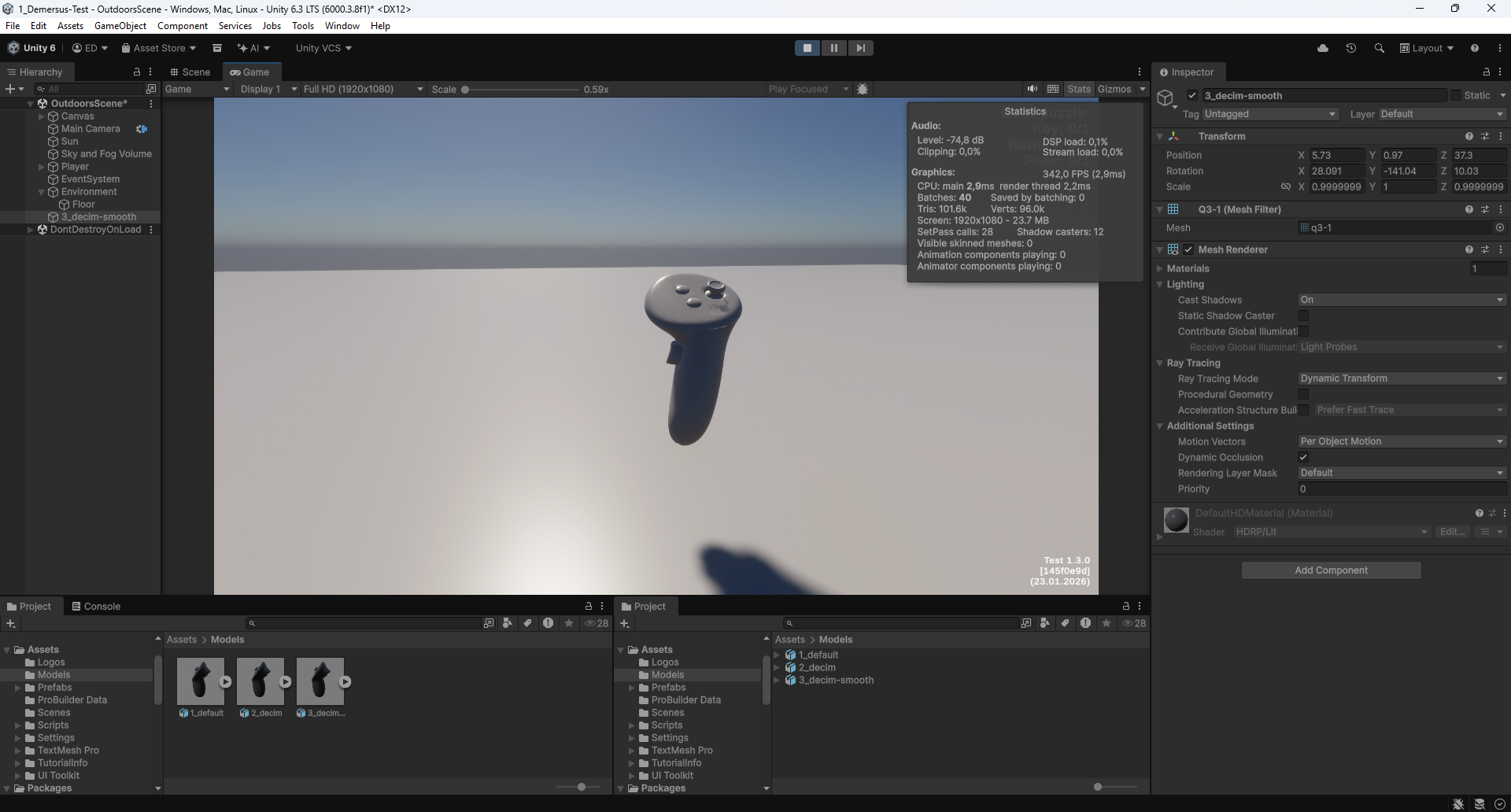Open the Shader dropdown showing HDRP/Lit
Screen dimensions: 1511x812
click(x=1330, y=532)
